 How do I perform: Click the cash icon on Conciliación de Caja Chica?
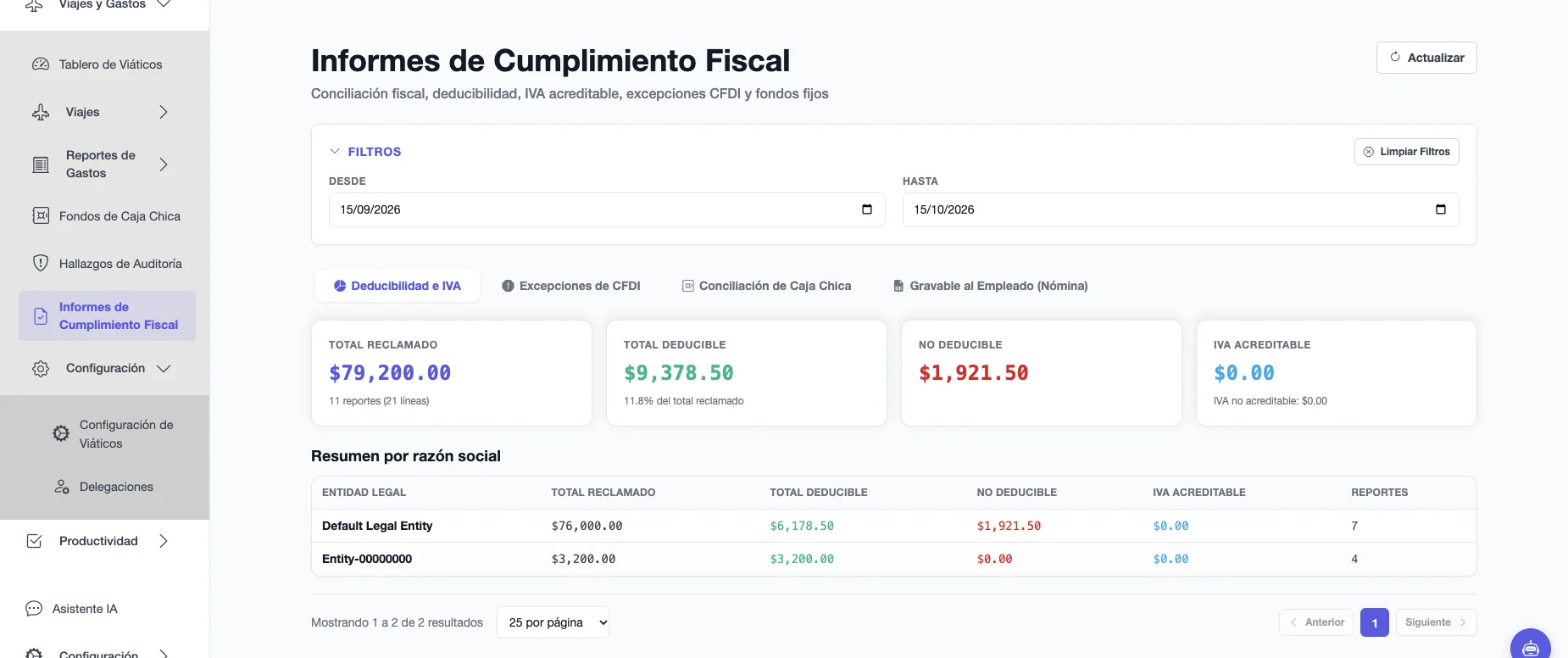coord(688,286)
